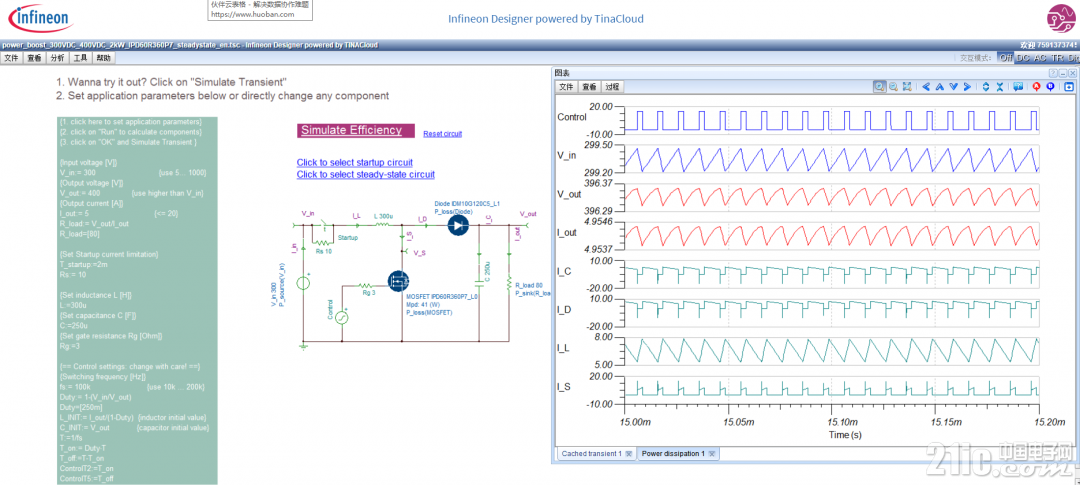Image resolution: width=1080 pixels, height=485 pixels.
Task: Click the Rs 10 resistor
Action: click(x=323, y=242)
